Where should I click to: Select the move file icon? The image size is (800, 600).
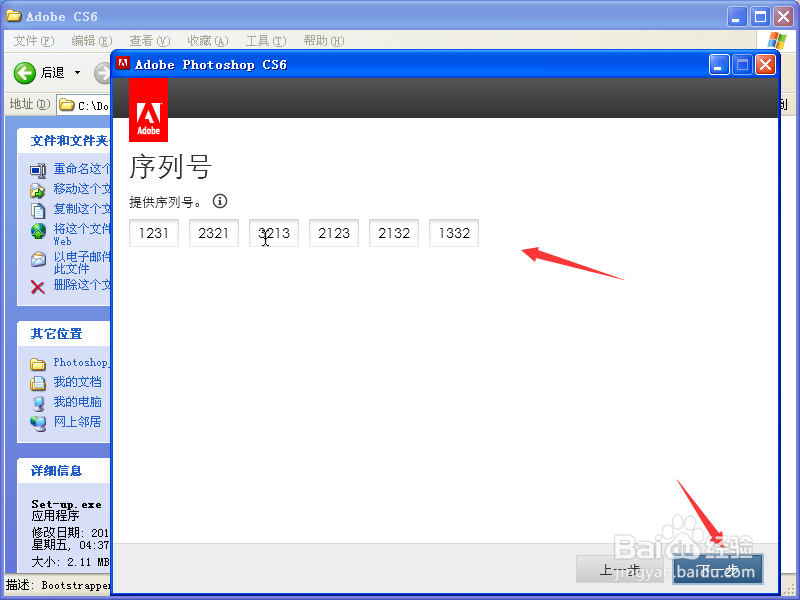click(35, 188)
